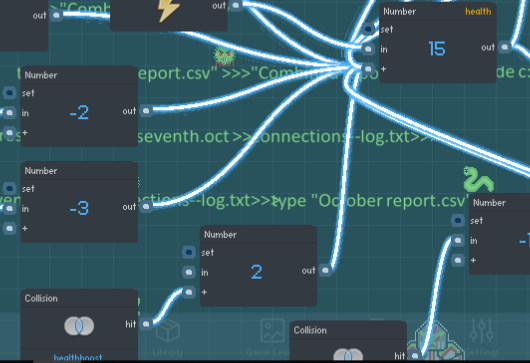Open the Library panel

(168, 338)
